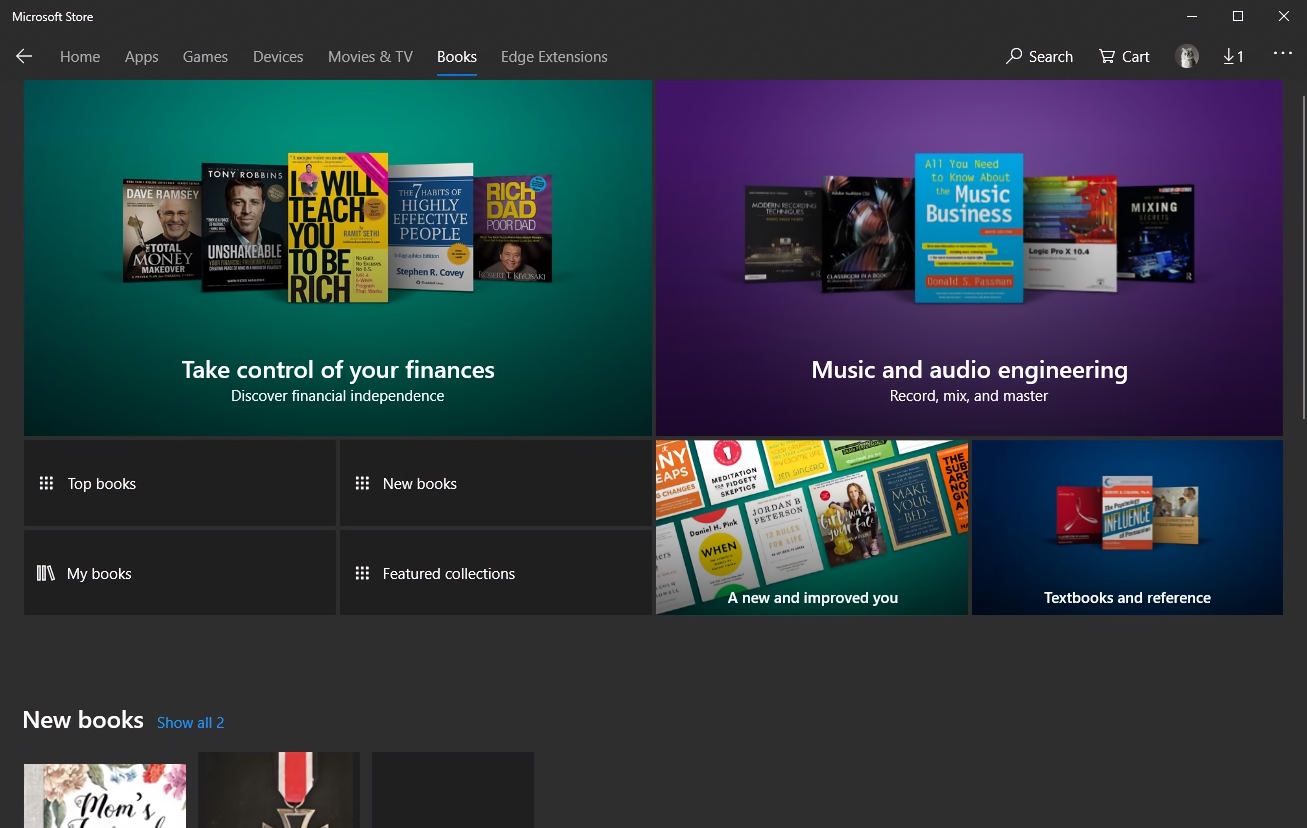Open Music and audio engineering collection

coord(968,258)
